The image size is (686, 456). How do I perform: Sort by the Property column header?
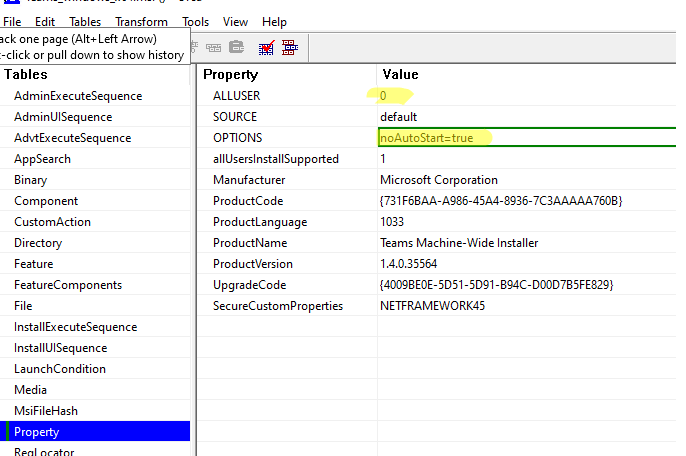click(230, 74)
